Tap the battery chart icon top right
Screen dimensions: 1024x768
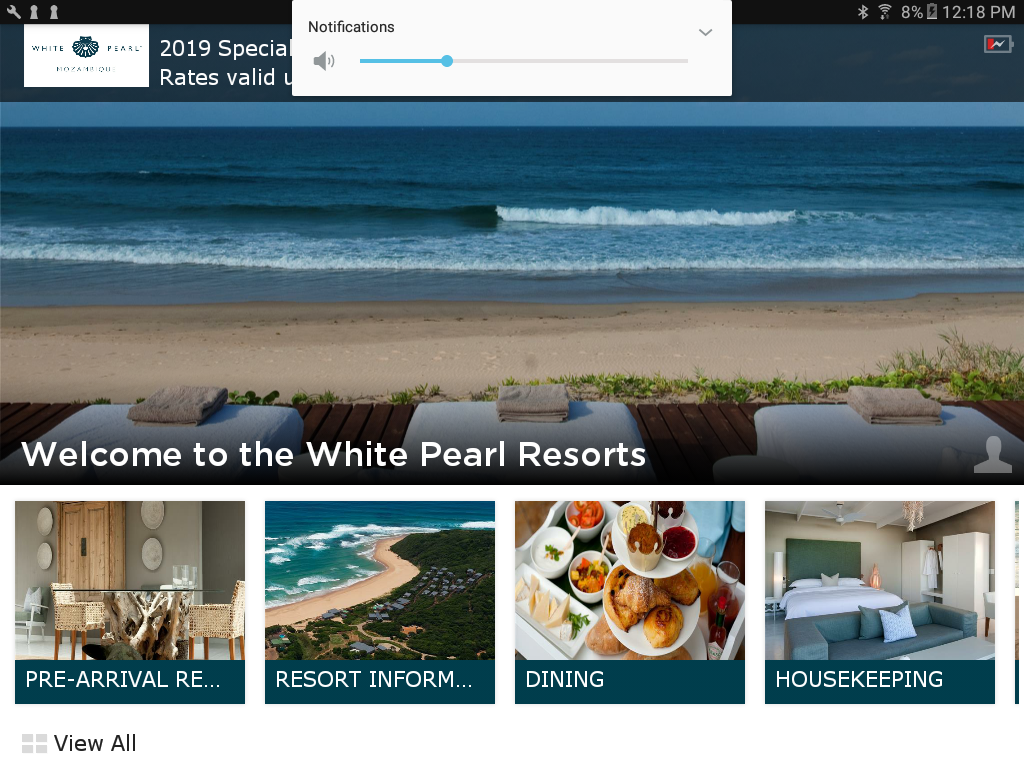[998, 44]
